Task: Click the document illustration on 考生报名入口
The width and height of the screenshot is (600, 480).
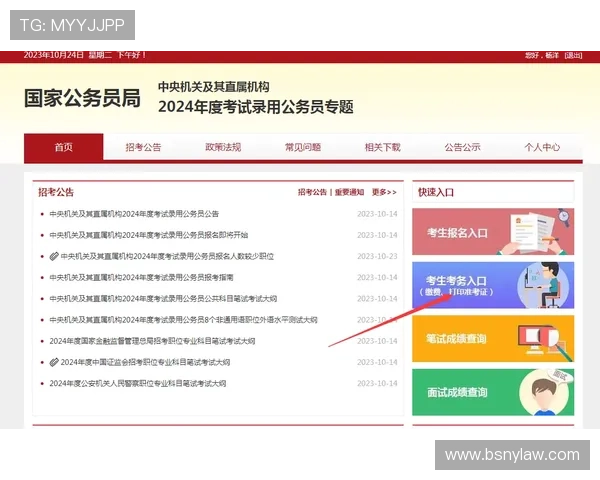Action: click(534, 233)
